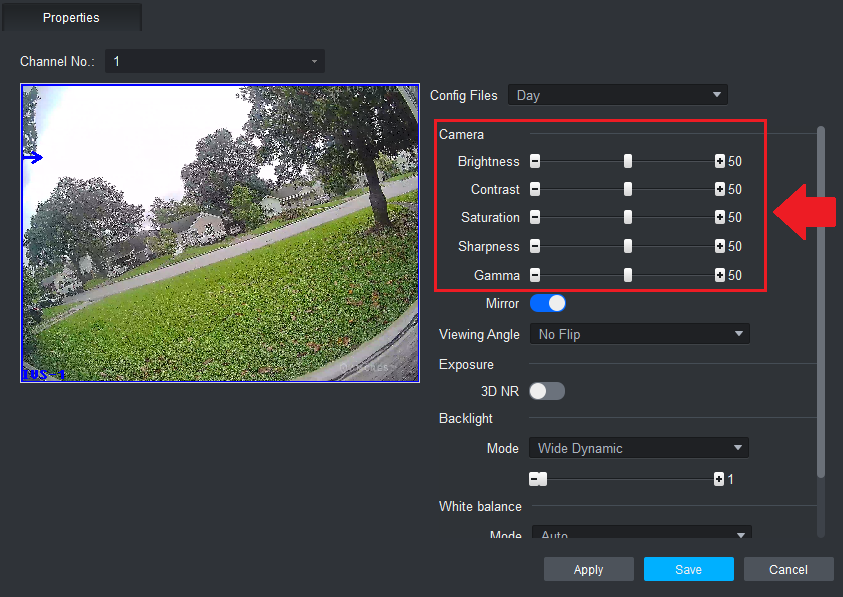The image size is (843, 597).
Task: Click the Brightness plus icon
Action: [719, 161]
